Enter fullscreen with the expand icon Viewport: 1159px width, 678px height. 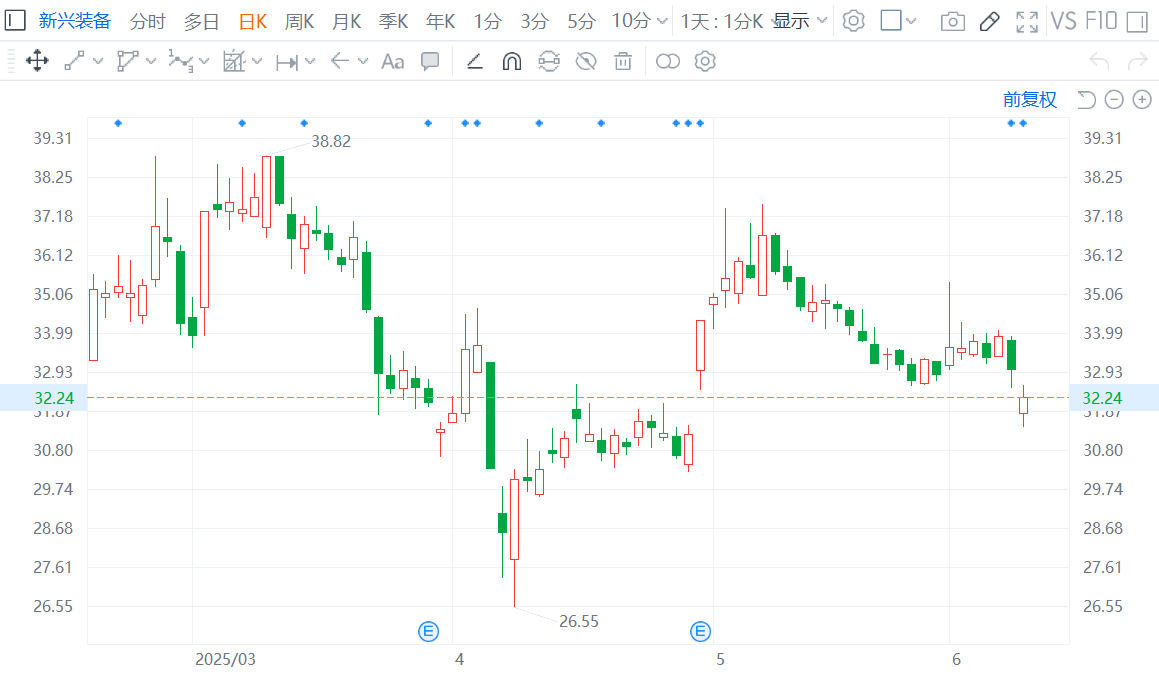[x=1026, y=21]
